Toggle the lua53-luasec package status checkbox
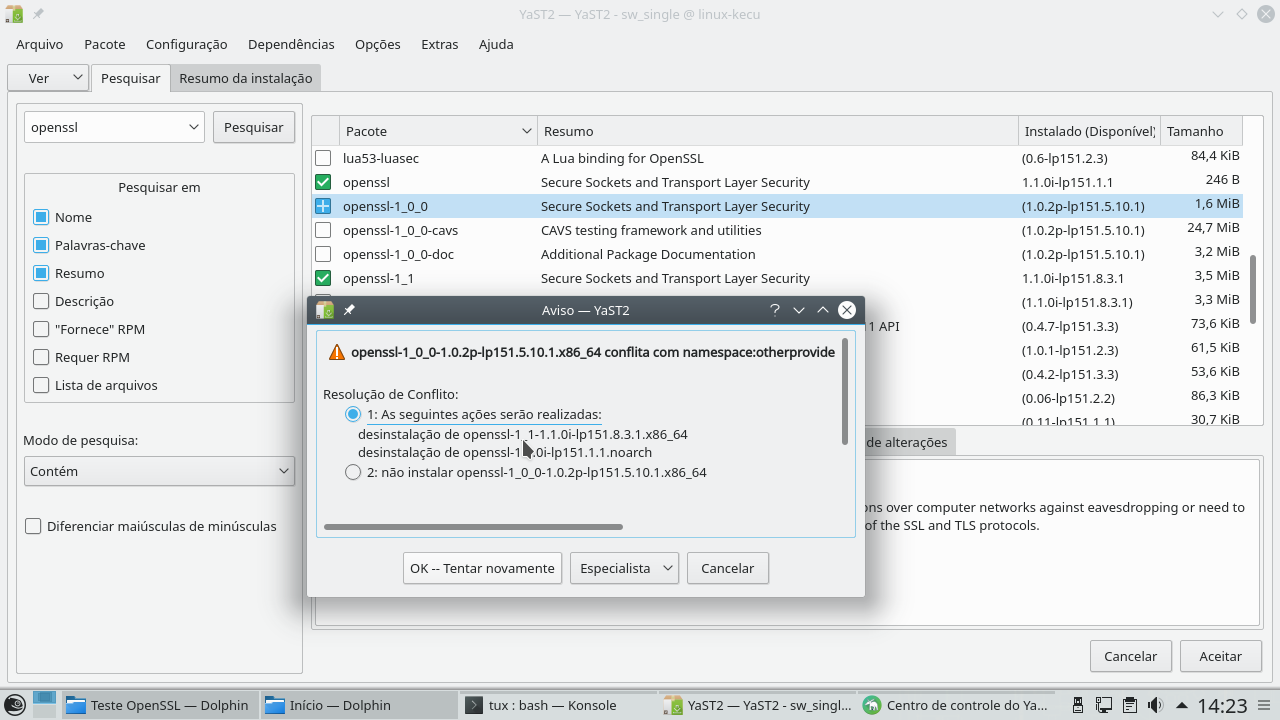The width and height of the screenshot is (1280, 720). 323,158
